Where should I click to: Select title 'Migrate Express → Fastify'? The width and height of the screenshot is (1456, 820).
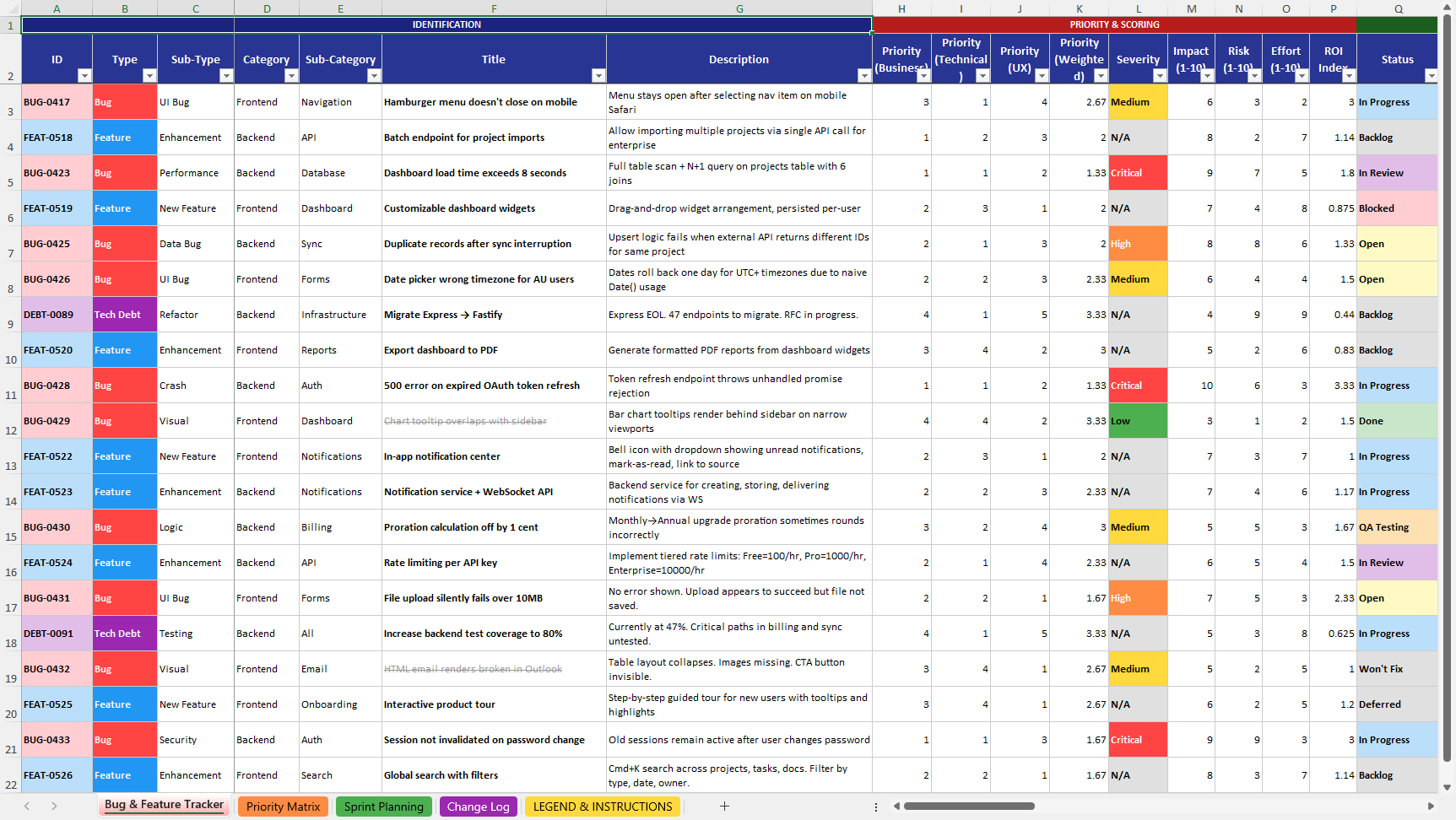click(494, 315)
